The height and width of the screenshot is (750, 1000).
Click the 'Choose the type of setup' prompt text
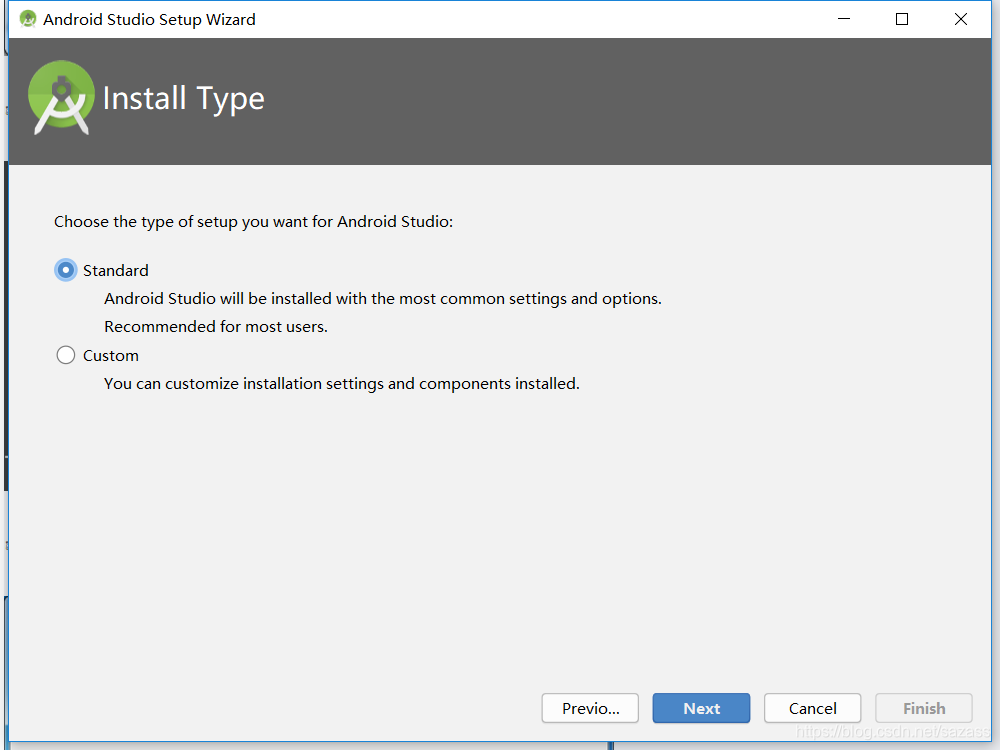point(253,222)
